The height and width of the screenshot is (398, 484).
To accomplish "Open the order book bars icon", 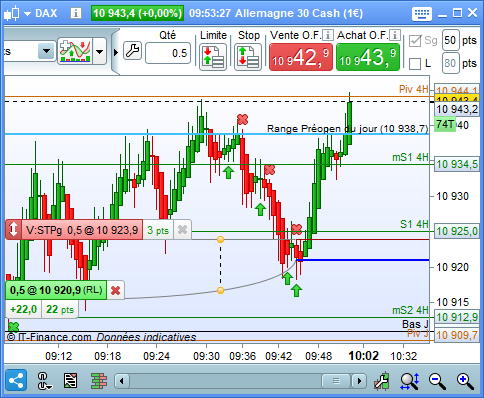I will [x=99, y=381].
